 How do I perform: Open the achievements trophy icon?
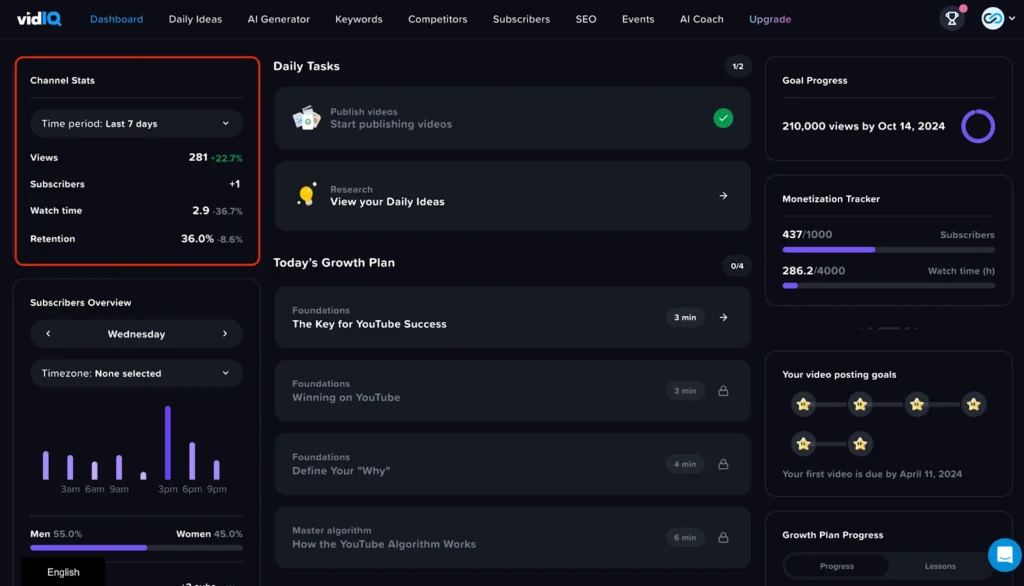(x=951, y=18)
